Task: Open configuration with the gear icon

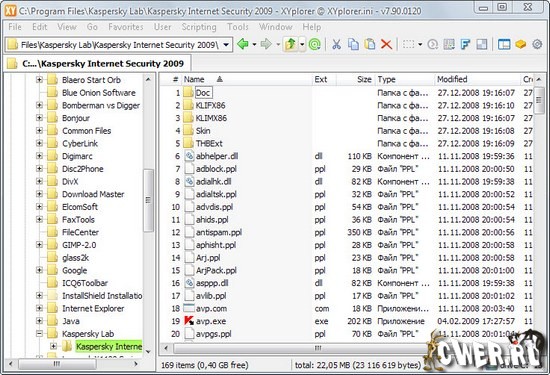Action: [x=537, y=45]
